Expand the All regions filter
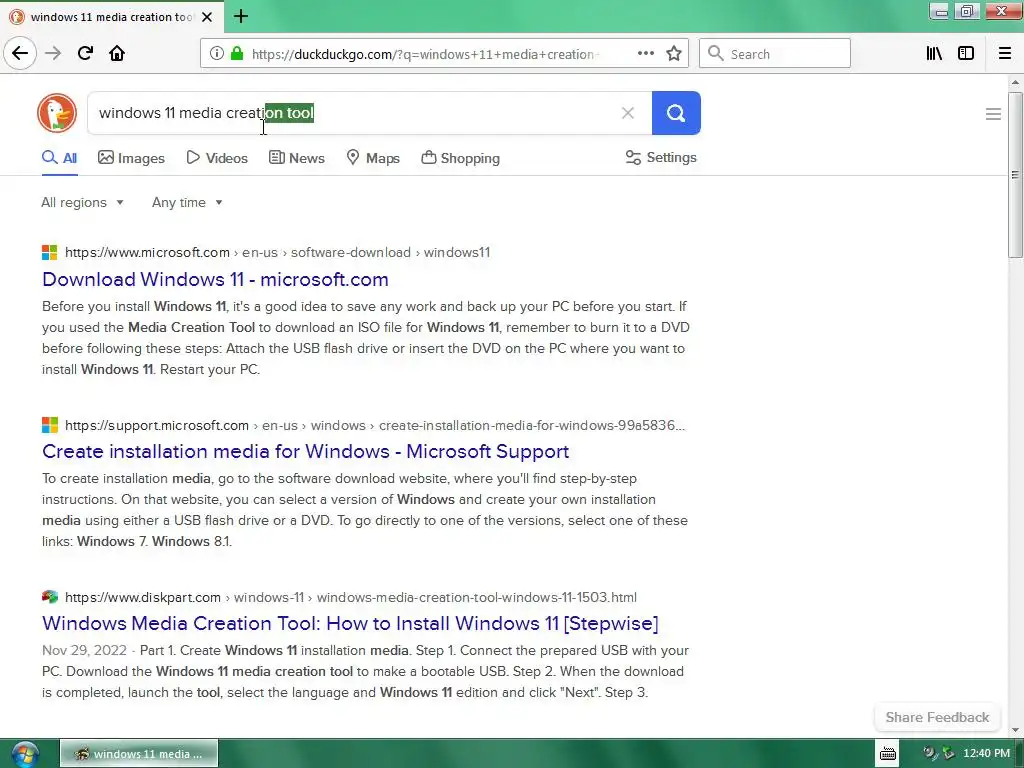The image size is (1024, 768). 82,202
